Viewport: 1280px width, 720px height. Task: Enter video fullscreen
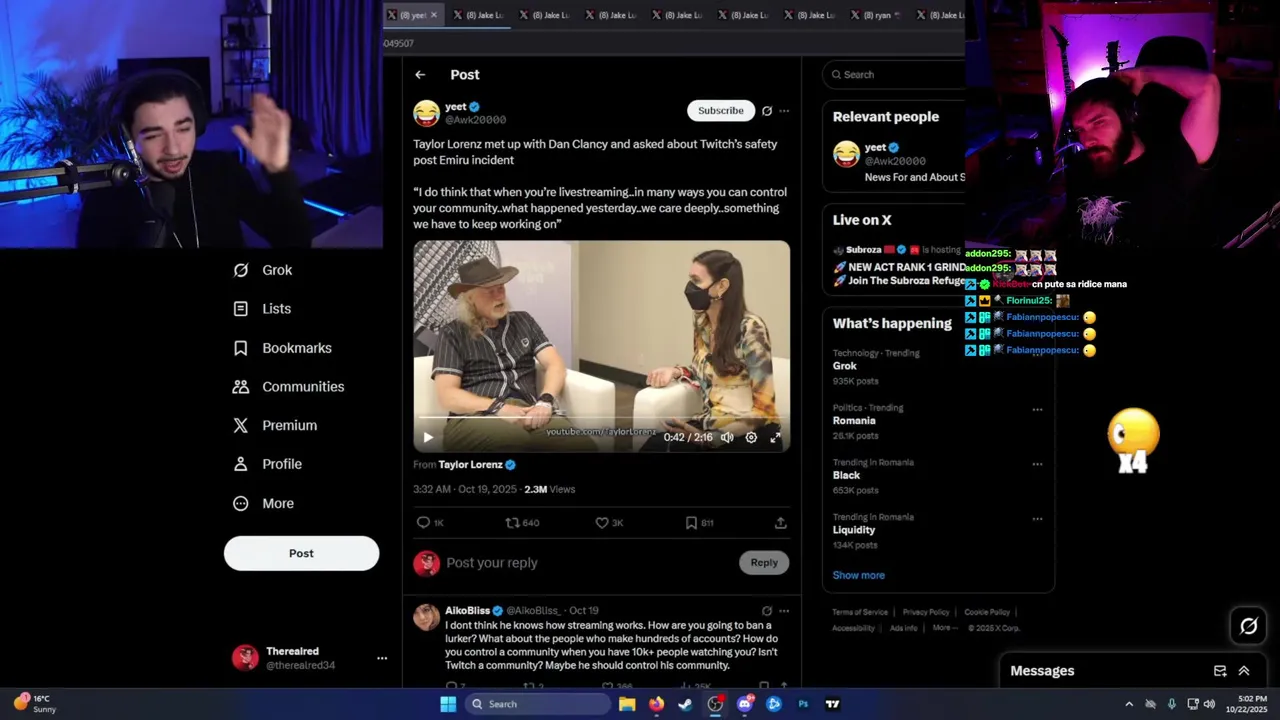tap(775, 437)
